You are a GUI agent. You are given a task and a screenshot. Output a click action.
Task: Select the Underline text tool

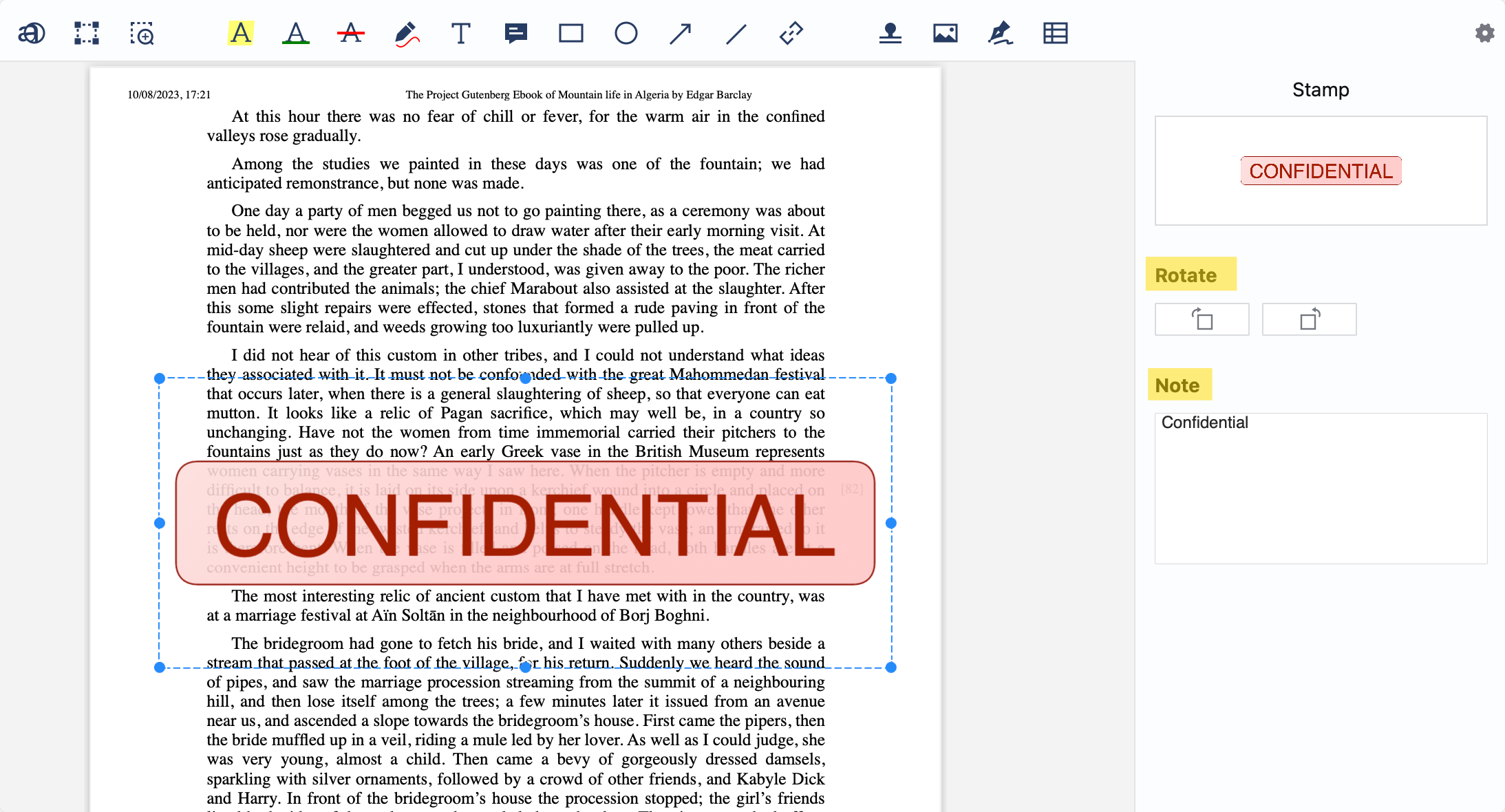296,33
